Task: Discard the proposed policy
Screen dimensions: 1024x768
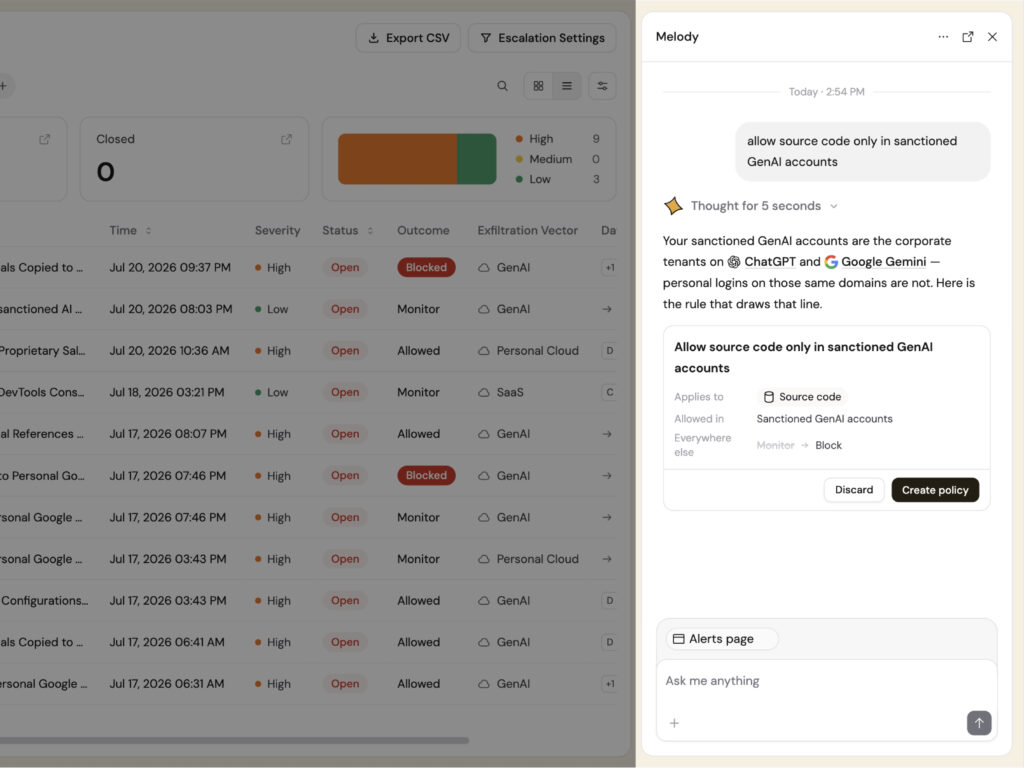Action: [x=854, y=490]
